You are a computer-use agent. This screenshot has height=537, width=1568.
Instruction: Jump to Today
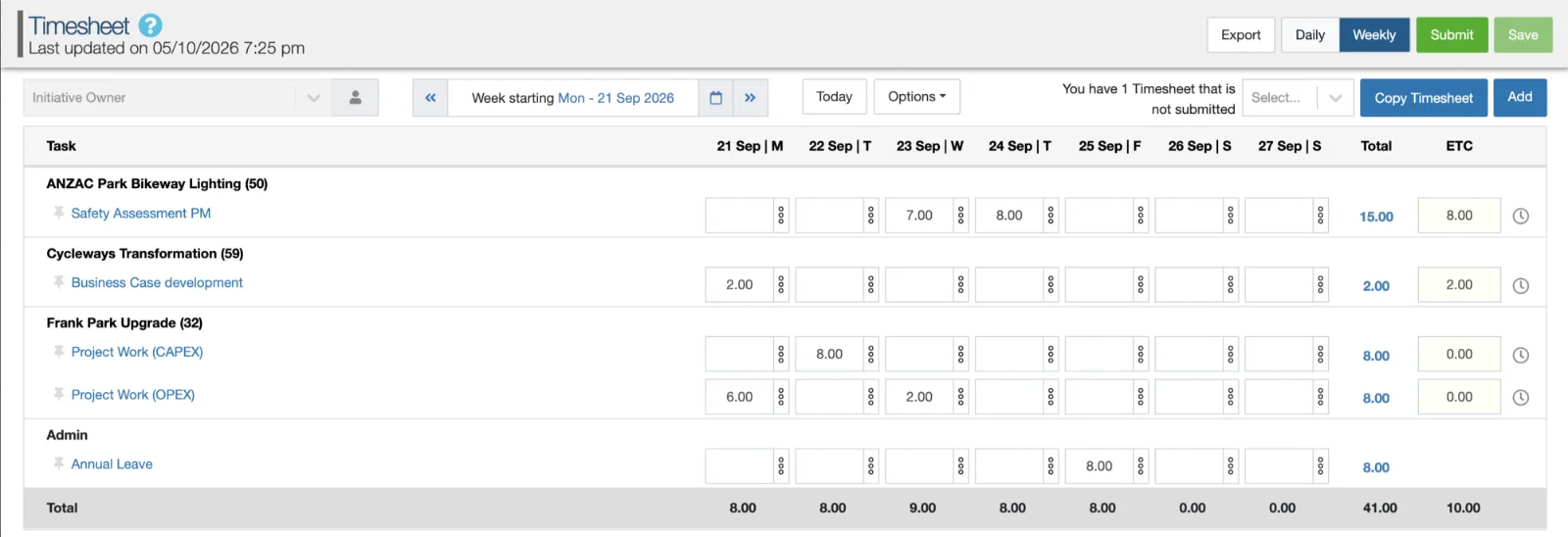coord(834,97)
